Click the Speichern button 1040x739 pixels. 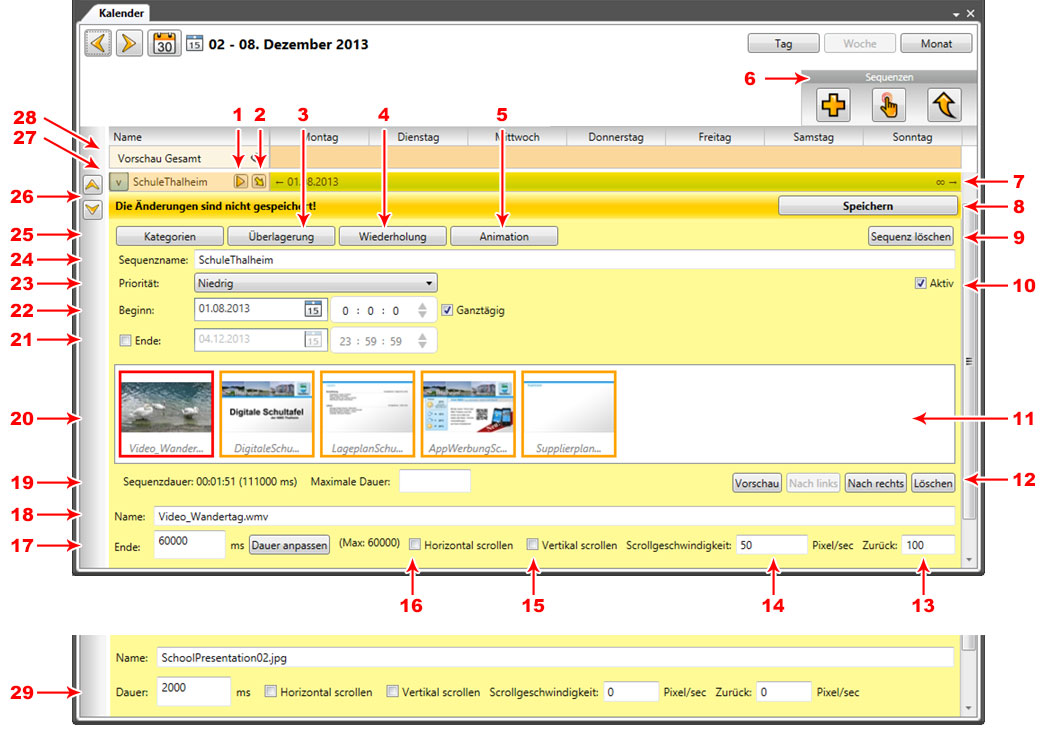pos(867,206)
